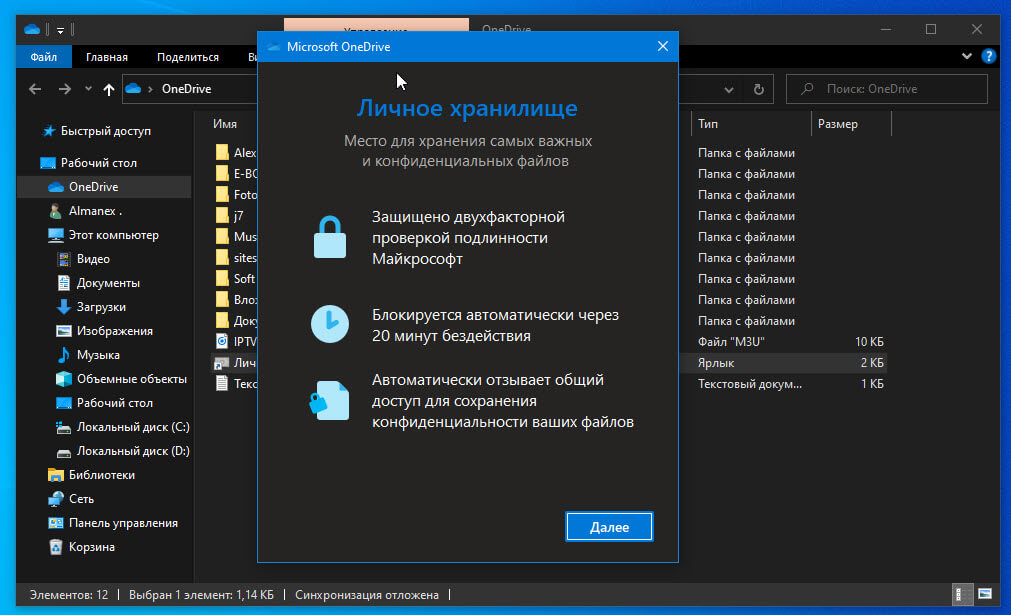Viewport: 1011px width, 615px height.
Task: Click the locked file sharing icon
Action: [x=329, y=400]
